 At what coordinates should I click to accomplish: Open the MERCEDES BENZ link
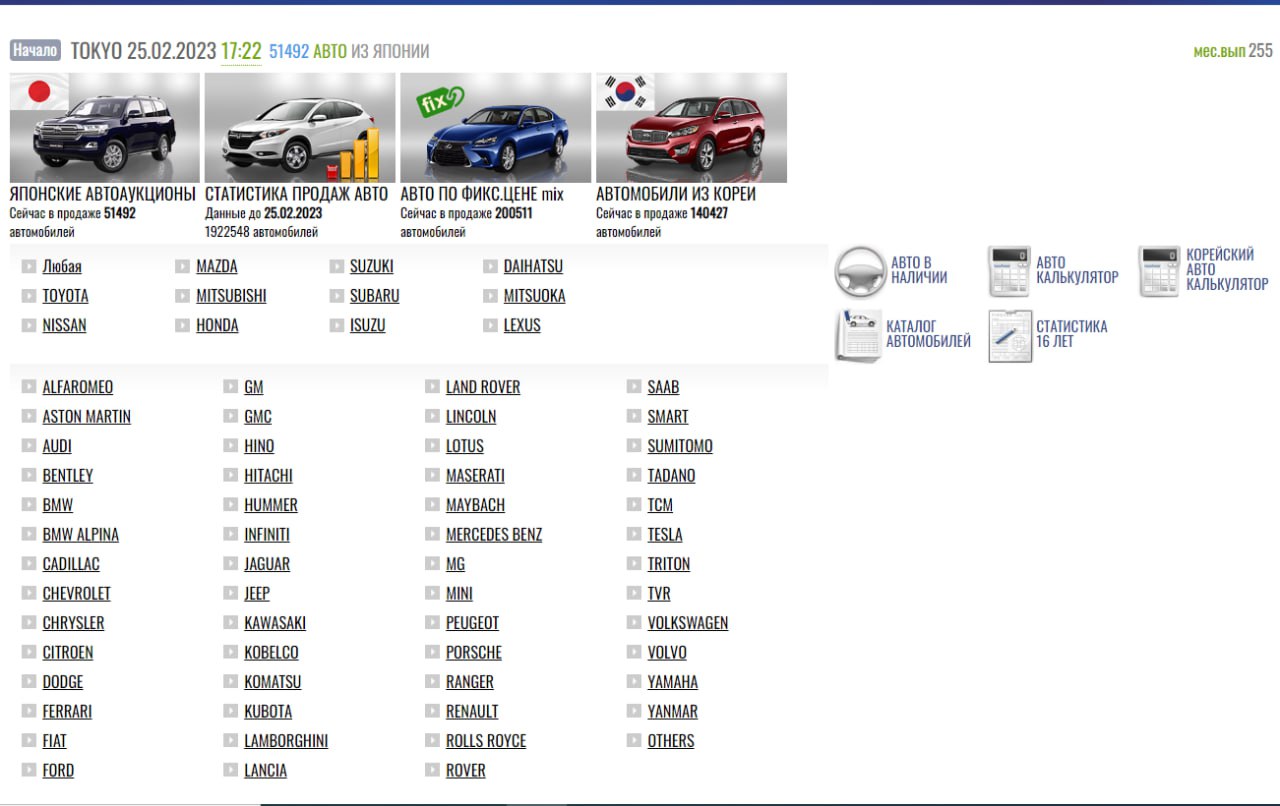click(494, 535)
